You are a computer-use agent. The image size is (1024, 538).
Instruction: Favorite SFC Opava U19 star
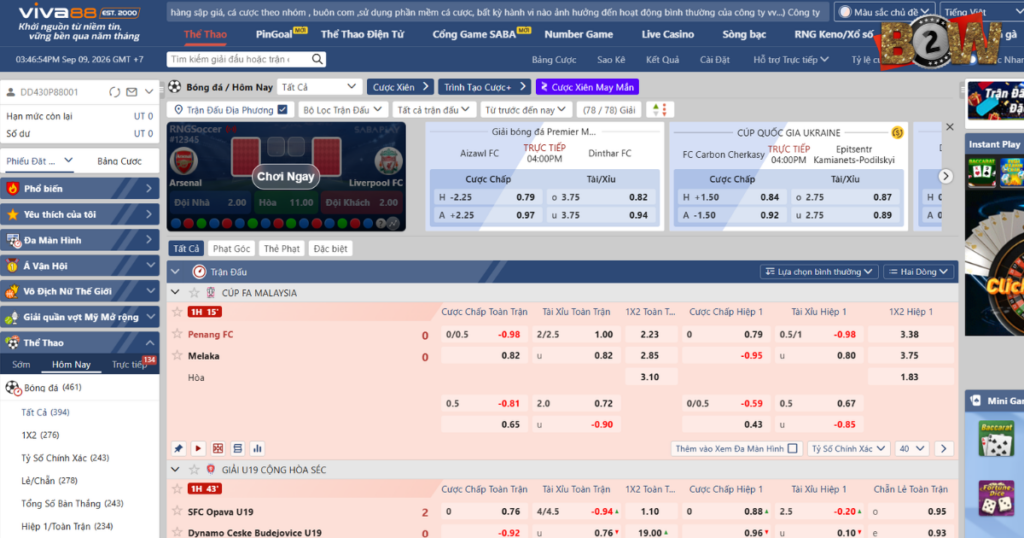tap(177, 511)
